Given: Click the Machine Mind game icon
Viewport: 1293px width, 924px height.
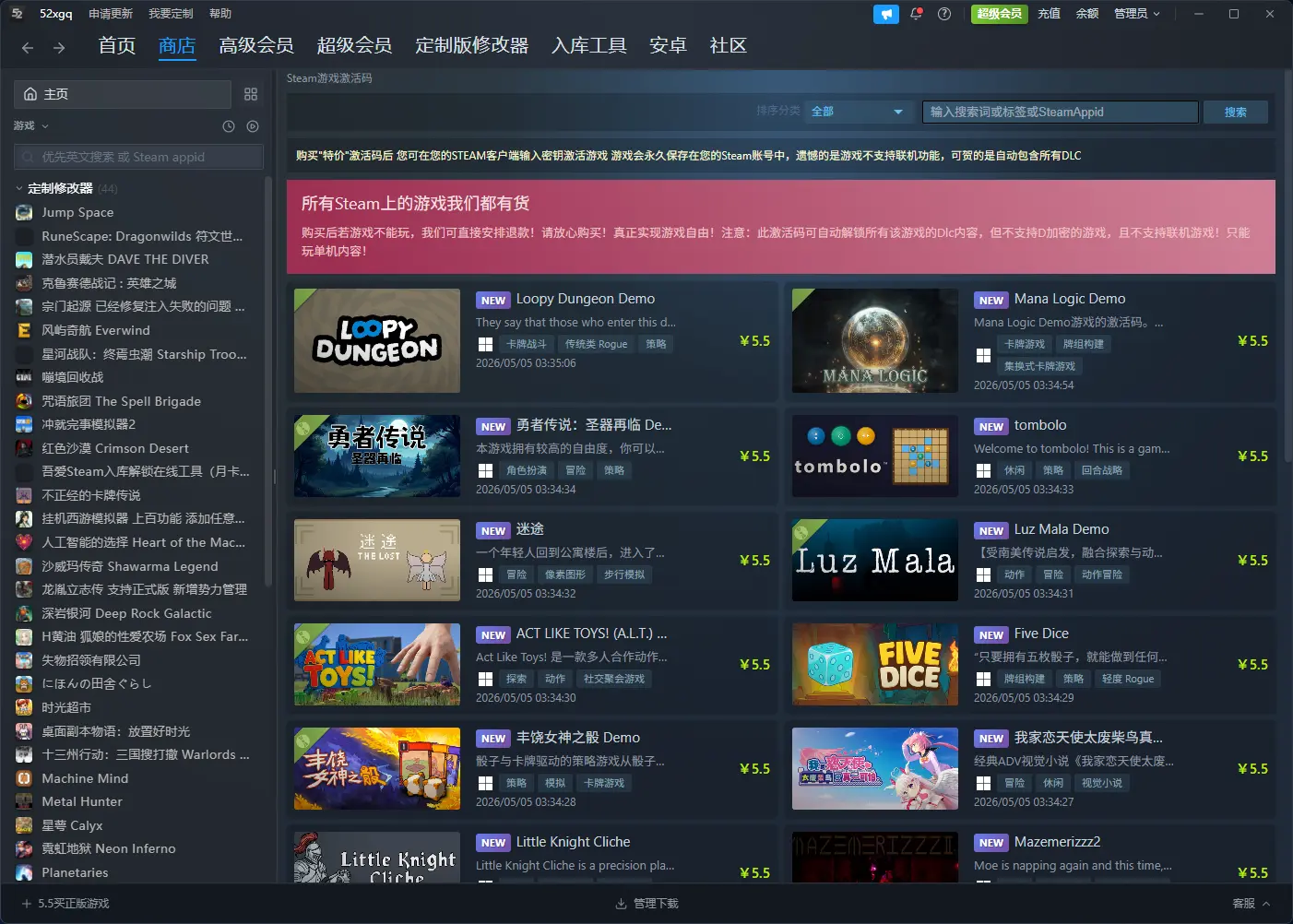Looking at the screenshot, I should pos(24,778).
